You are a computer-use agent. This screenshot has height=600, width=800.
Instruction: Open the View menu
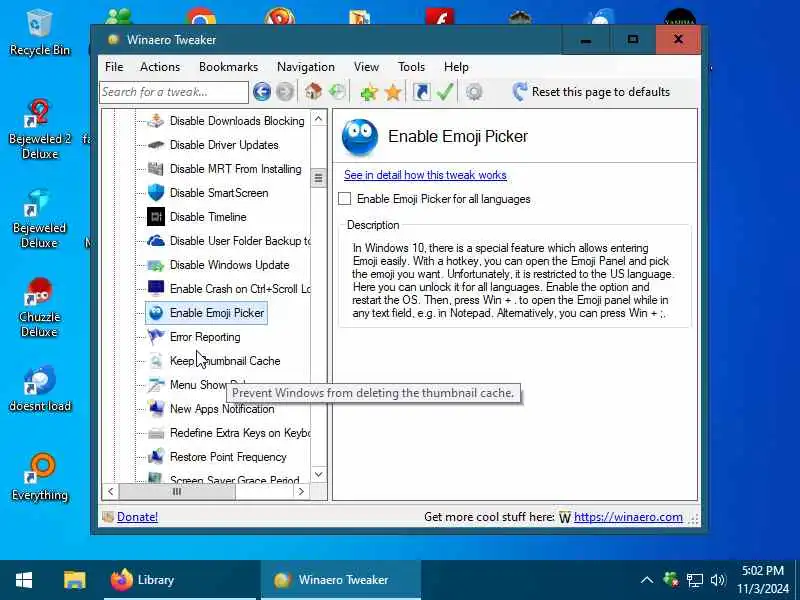click(x=366, y=67)
